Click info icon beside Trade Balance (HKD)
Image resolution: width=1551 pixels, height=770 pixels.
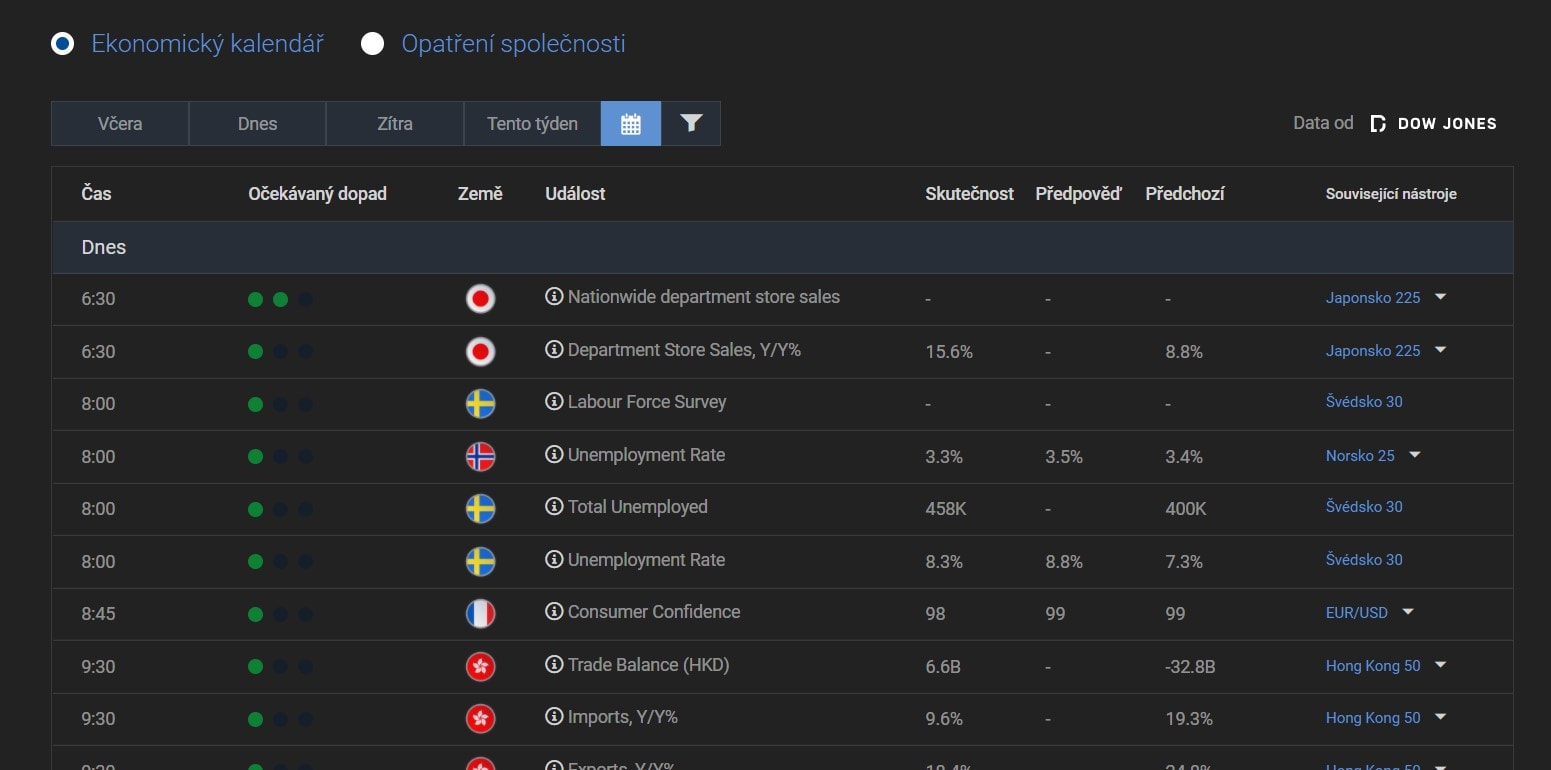coord(554,665)
